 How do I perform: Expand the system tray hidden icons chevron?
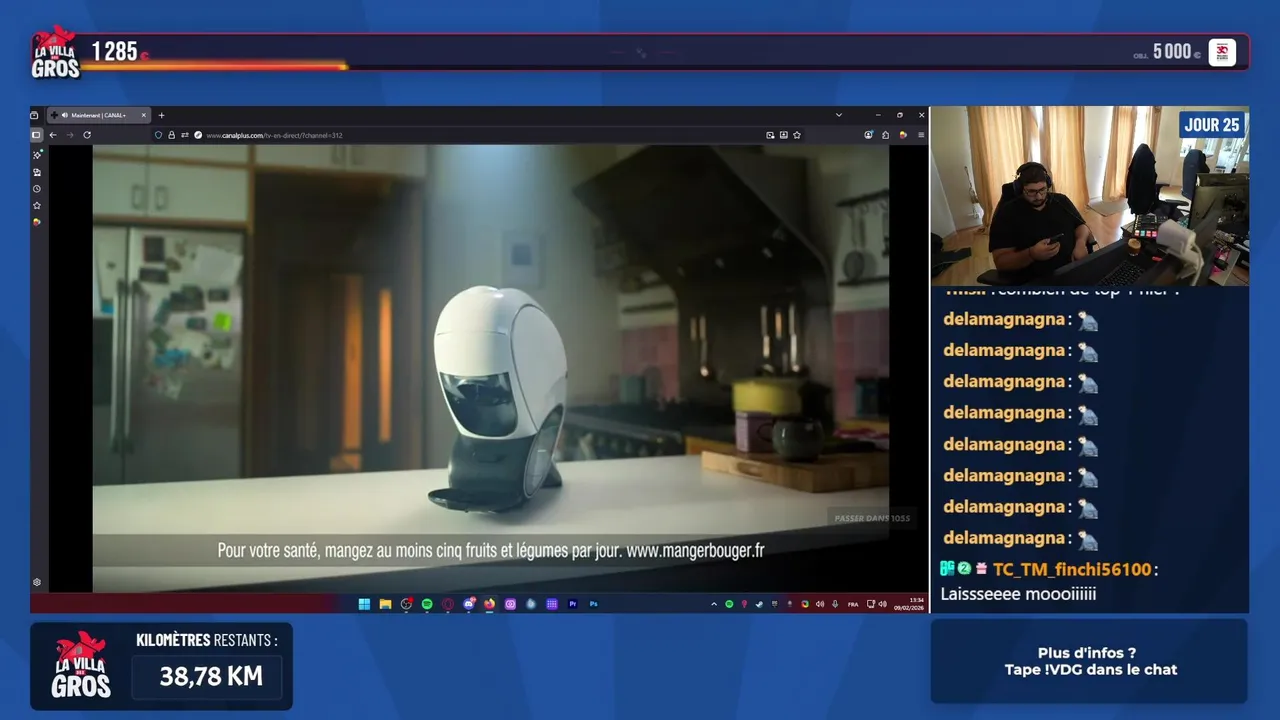[714, 604]
